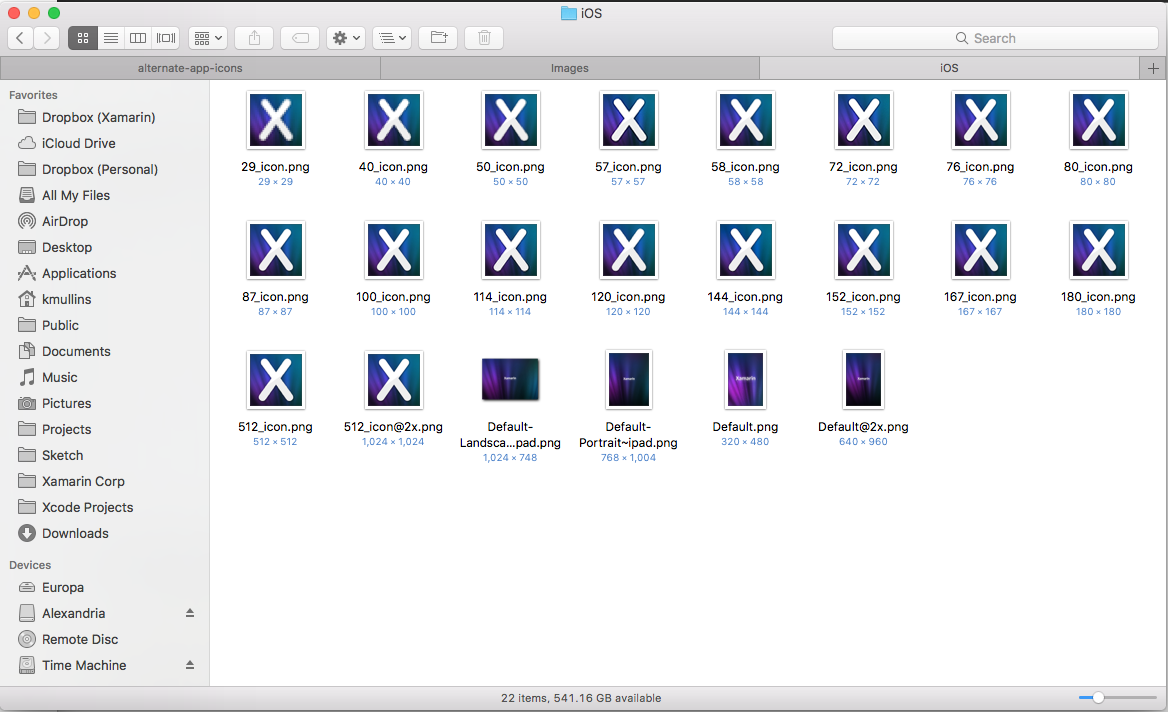Switch to list view
Viewport: 1168px width, 712px height.
point(110,37)
